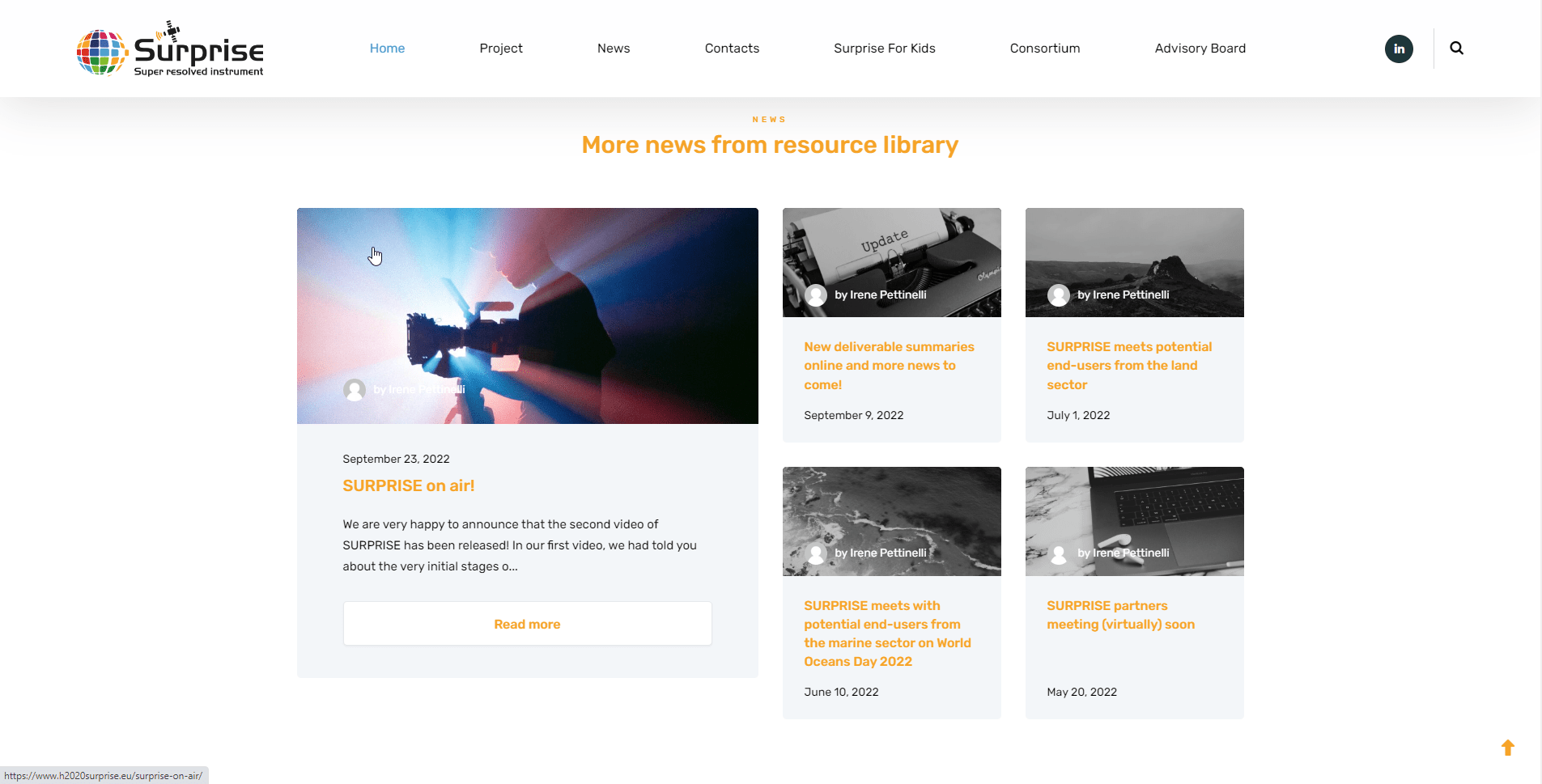The height and width of the screenshot is (784, 1542).
Task: Open 'SURPRISE meets potential end-users from the land sector'
Action: point(1128,366)
